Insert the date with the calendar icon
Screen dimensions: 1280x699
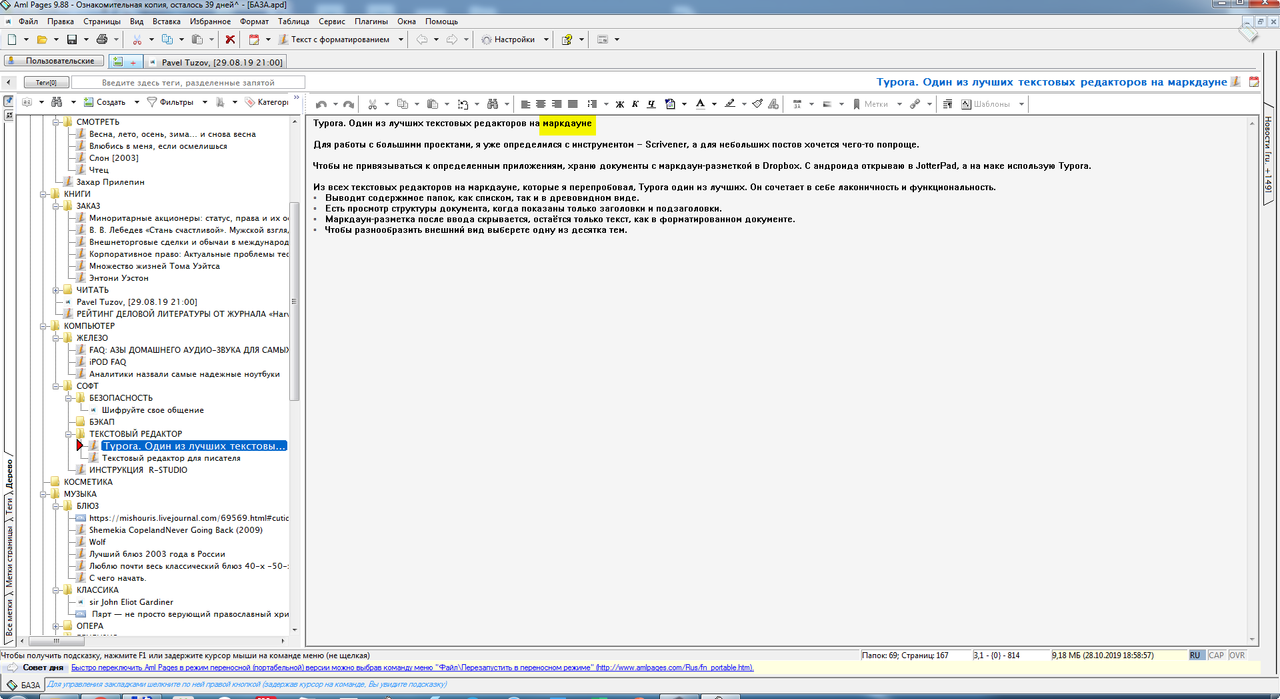coord(253,39)
